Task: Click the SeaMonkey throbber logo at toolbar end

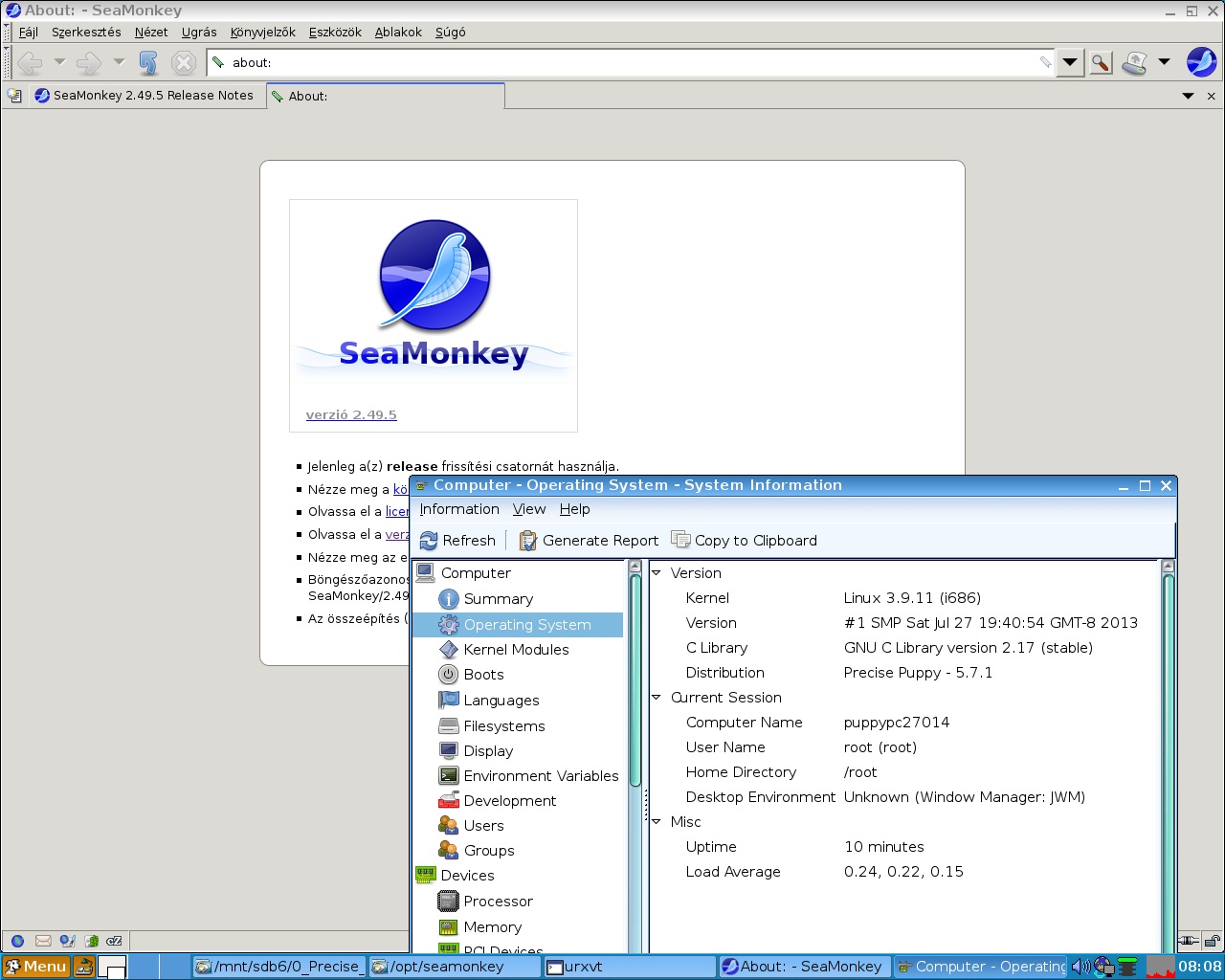Action: point(1201,62)
